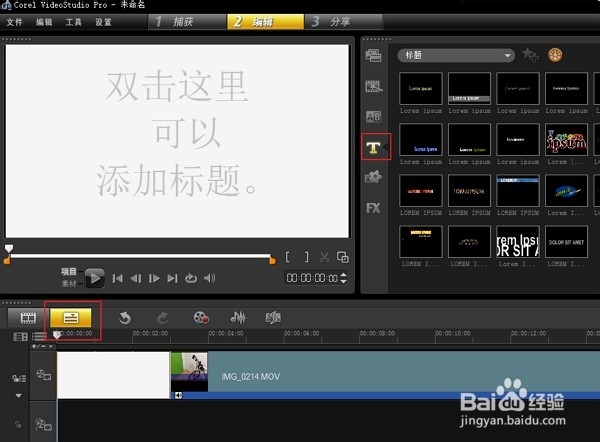Click the preview timecode field
The width and height of the screenshot is (600, 442).
coord(312,278)
